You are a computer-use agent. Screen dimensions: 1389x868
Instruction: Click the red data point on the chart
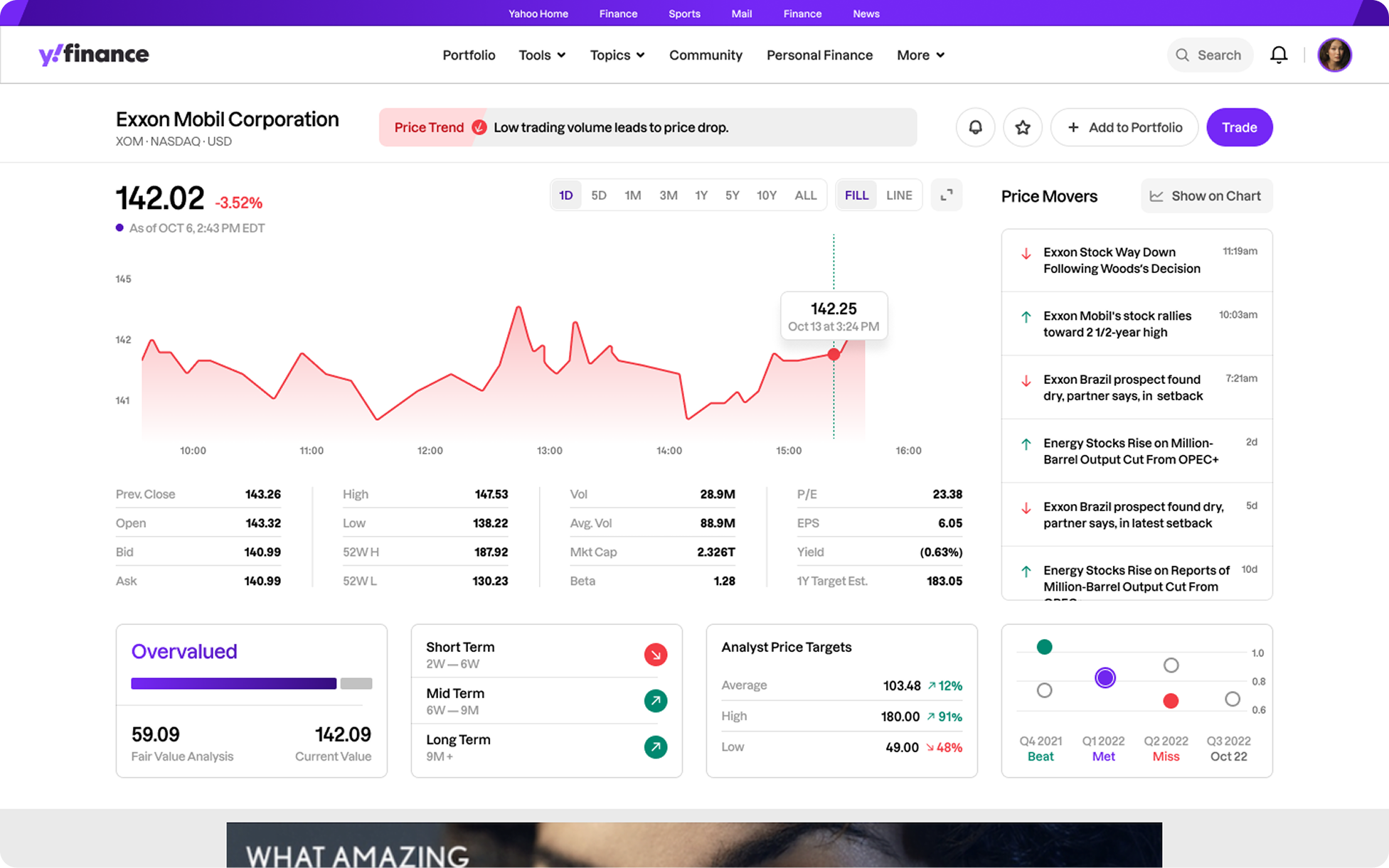coord(834,354)
